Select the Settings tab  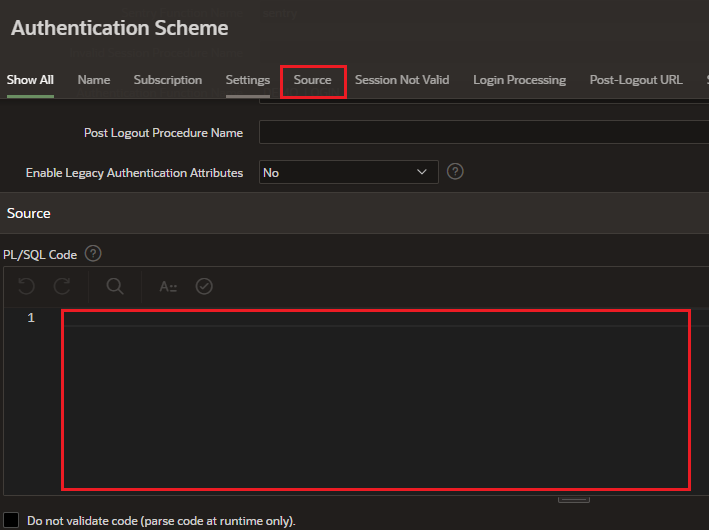247,80
